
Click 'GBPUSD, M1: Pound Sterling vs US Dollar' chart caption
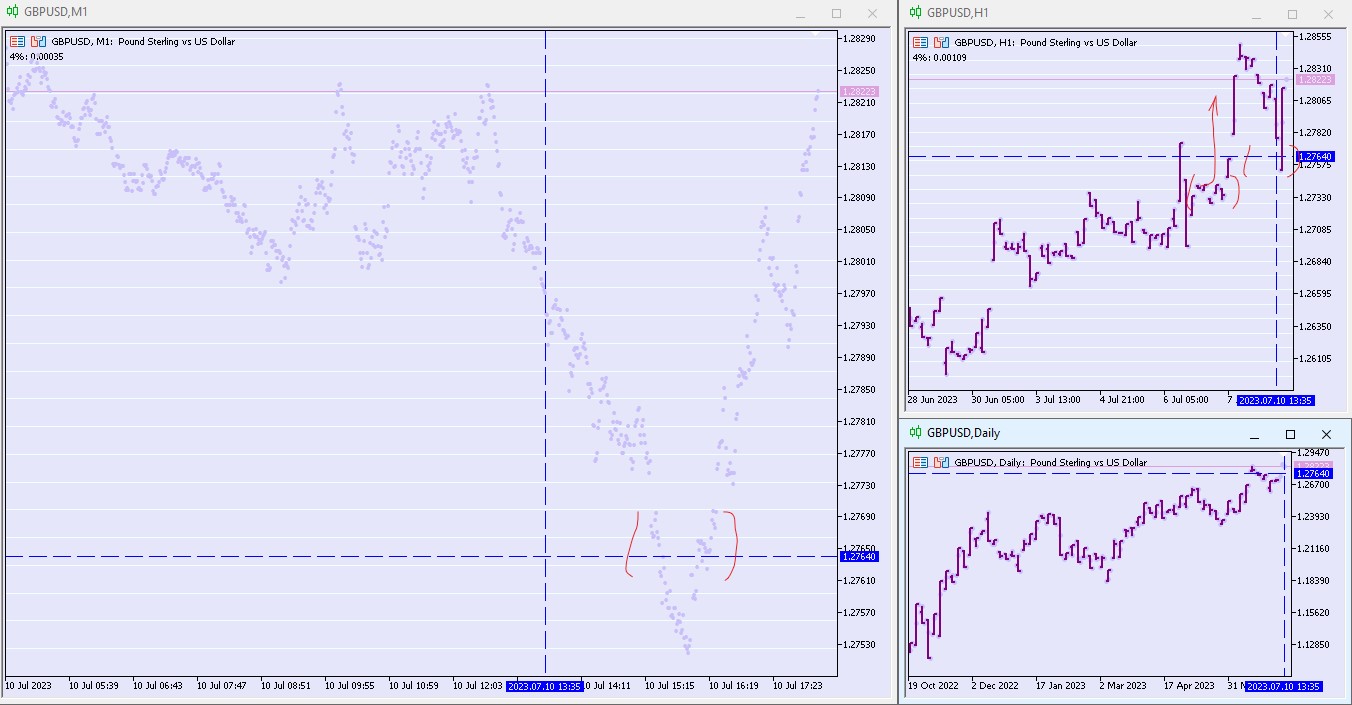[143, 42]
